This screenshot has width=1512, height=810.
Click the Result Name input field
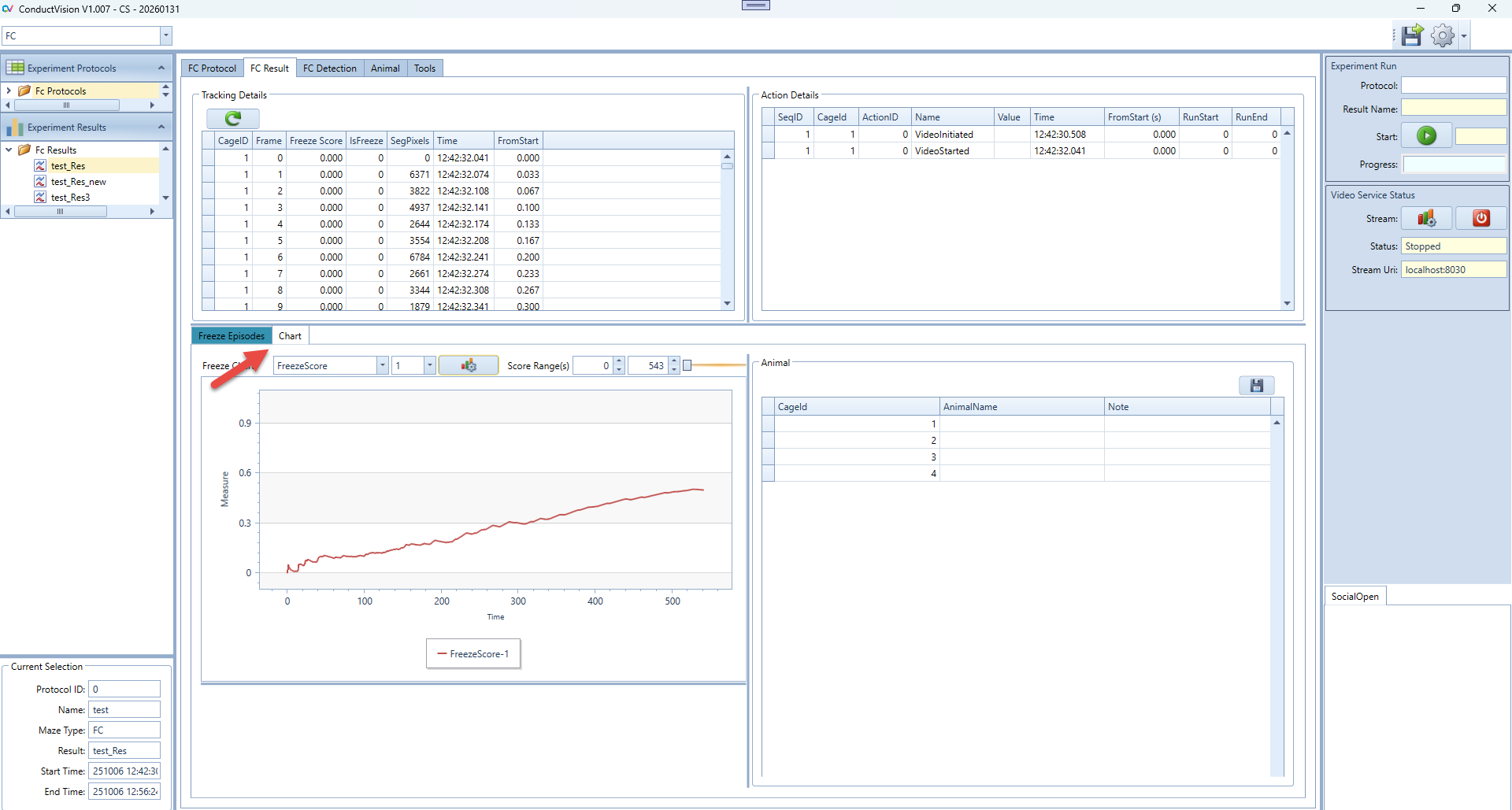point(1453,109)
